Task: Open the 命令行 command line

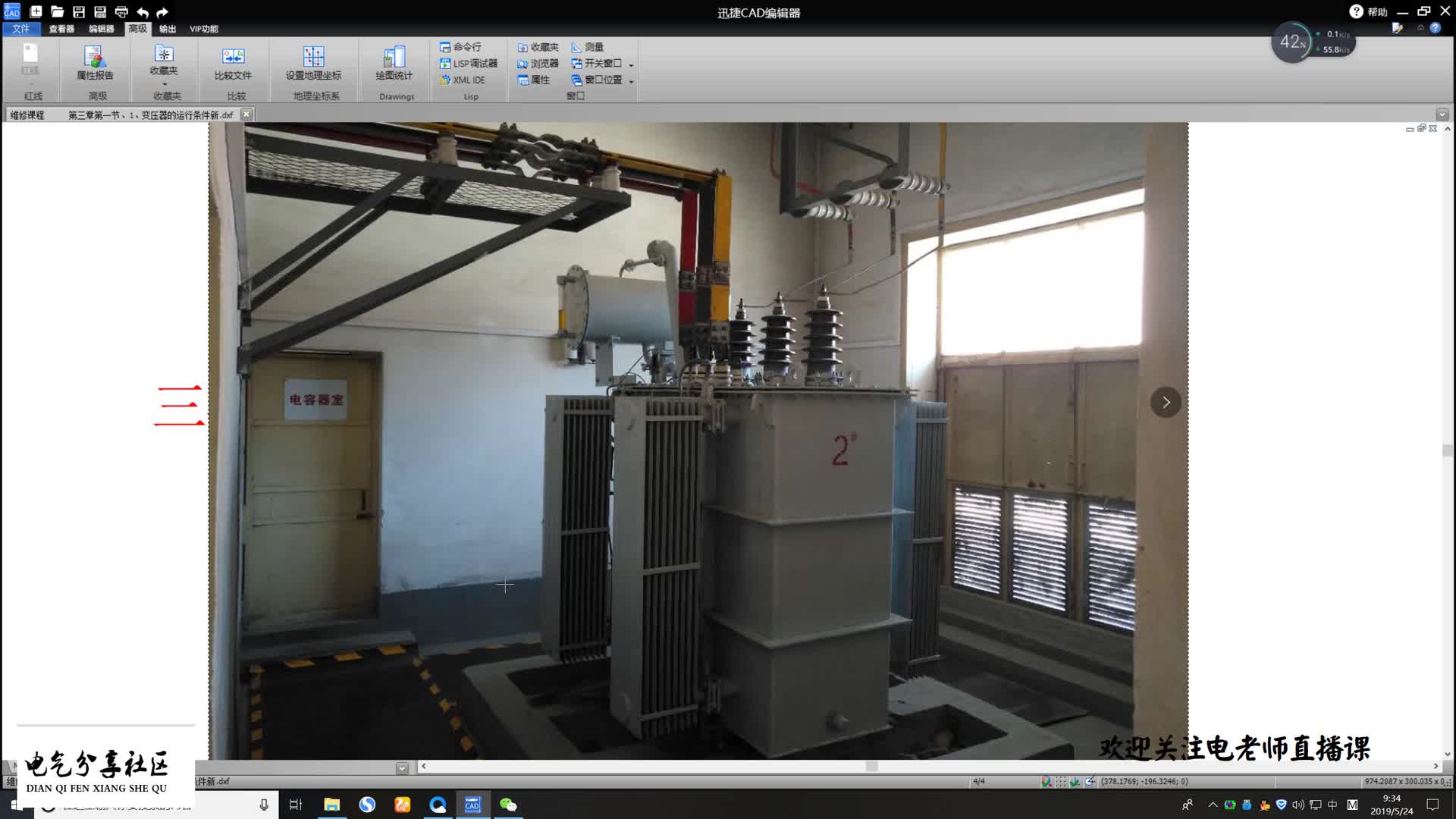Action: click(x=460, y=47)
